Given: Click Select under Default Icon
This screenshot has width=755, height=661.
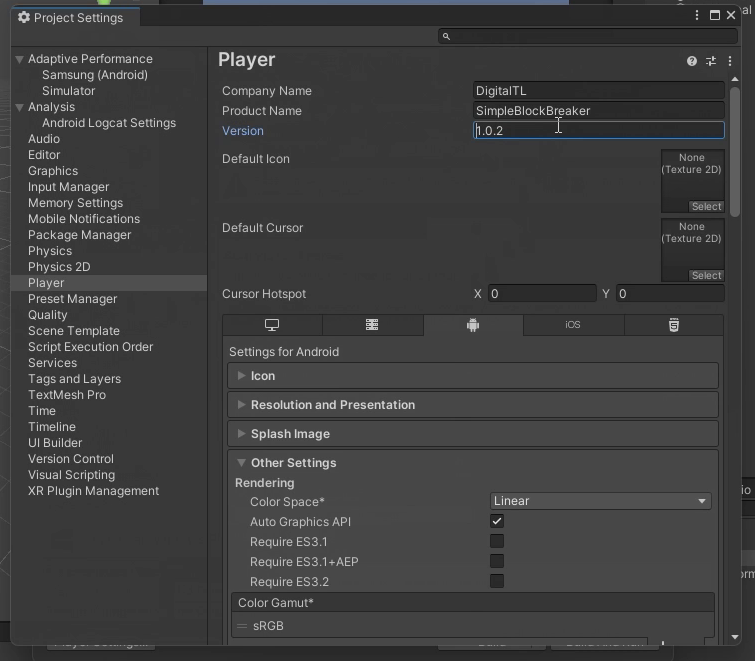Looking at the screenshot, I should click(x=706, y=207).
